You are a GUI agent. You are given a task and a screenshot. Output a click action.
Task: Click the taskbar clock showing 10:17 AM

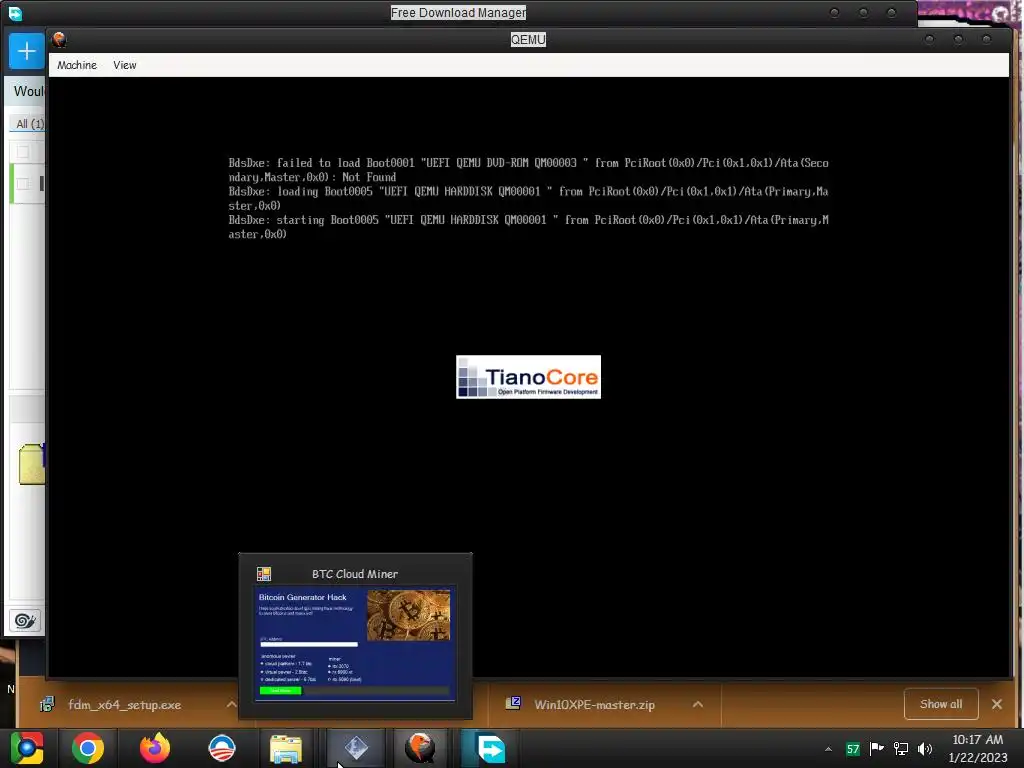coord(978,748)
